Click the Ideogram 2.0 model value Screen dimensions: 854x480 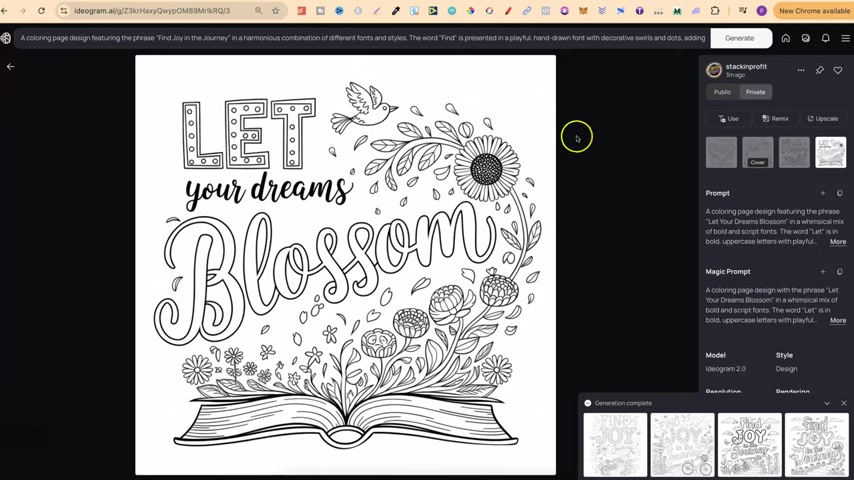click(725, 369)
